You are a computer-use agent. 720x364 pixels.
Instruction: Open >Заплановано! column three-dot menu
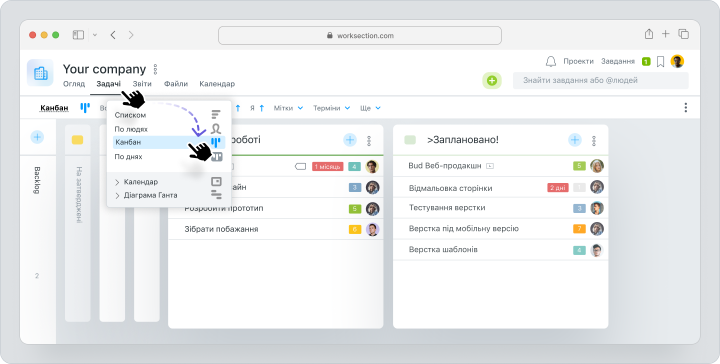coord(594,141)
